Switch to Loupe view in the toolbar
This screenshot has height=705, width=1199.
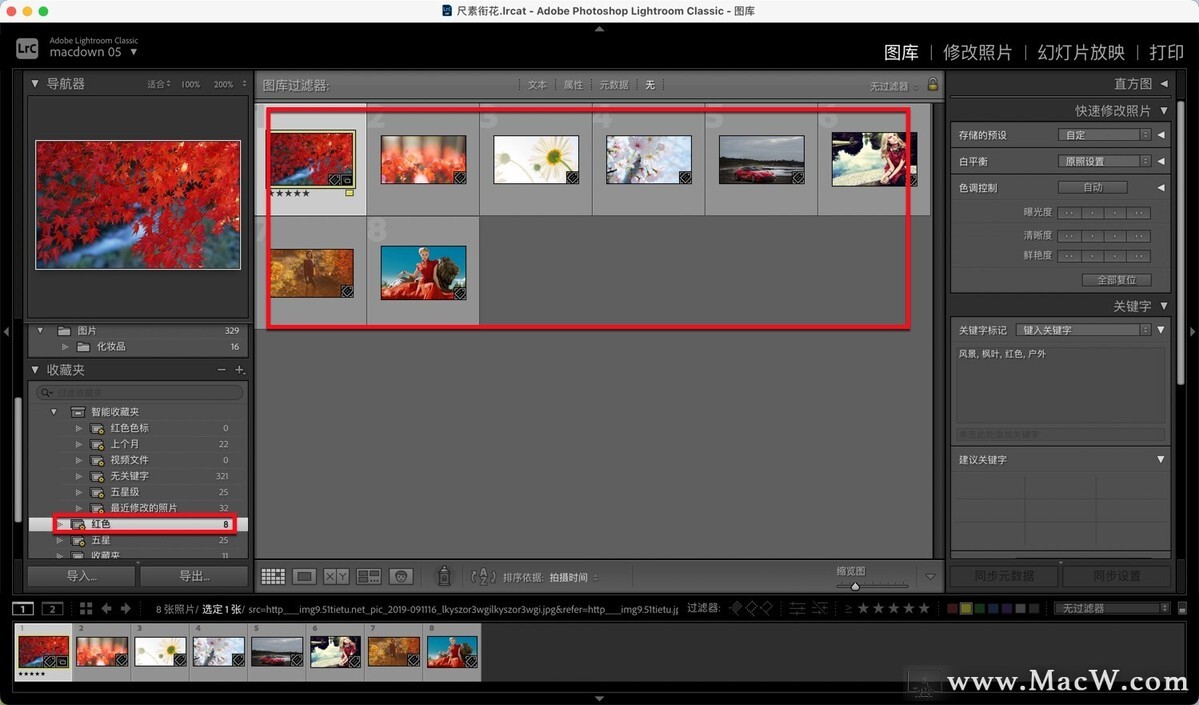pos(304,577)
